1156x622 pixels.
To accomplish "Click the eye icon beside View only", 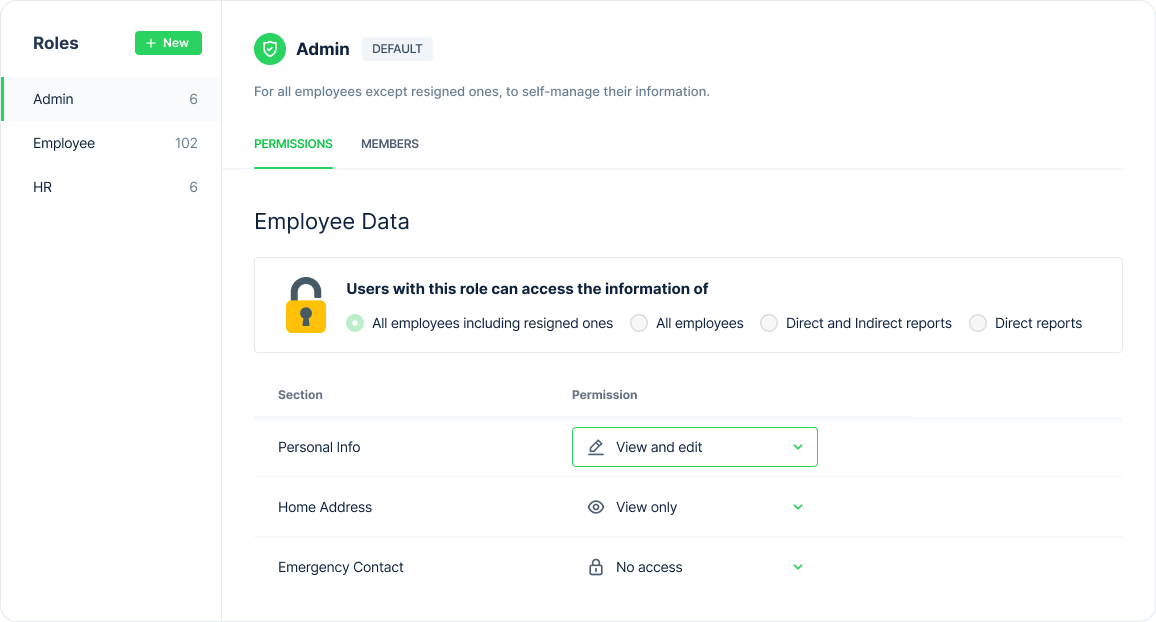I will 596,507.
